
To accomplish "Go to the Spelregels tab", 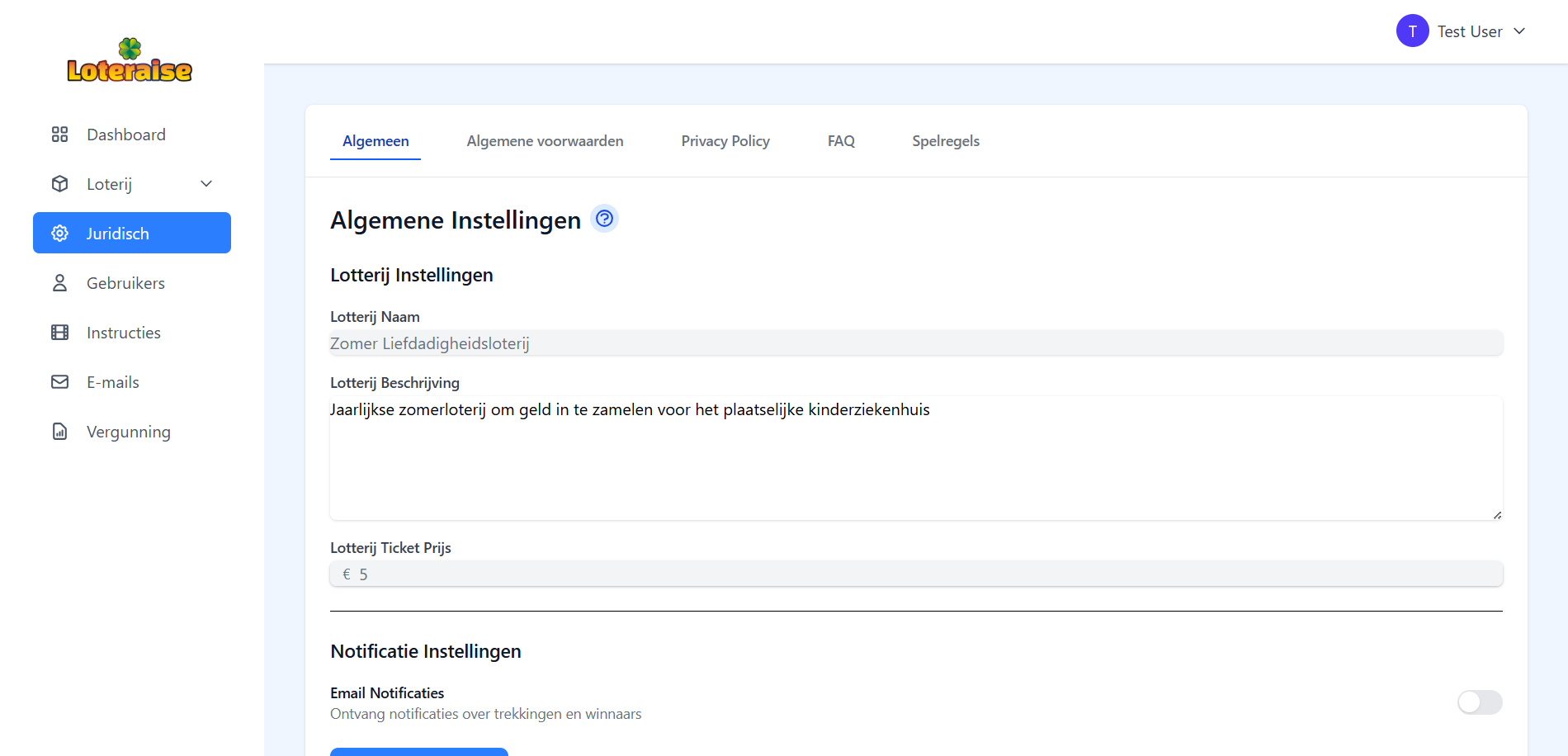I will click(945, 141).
